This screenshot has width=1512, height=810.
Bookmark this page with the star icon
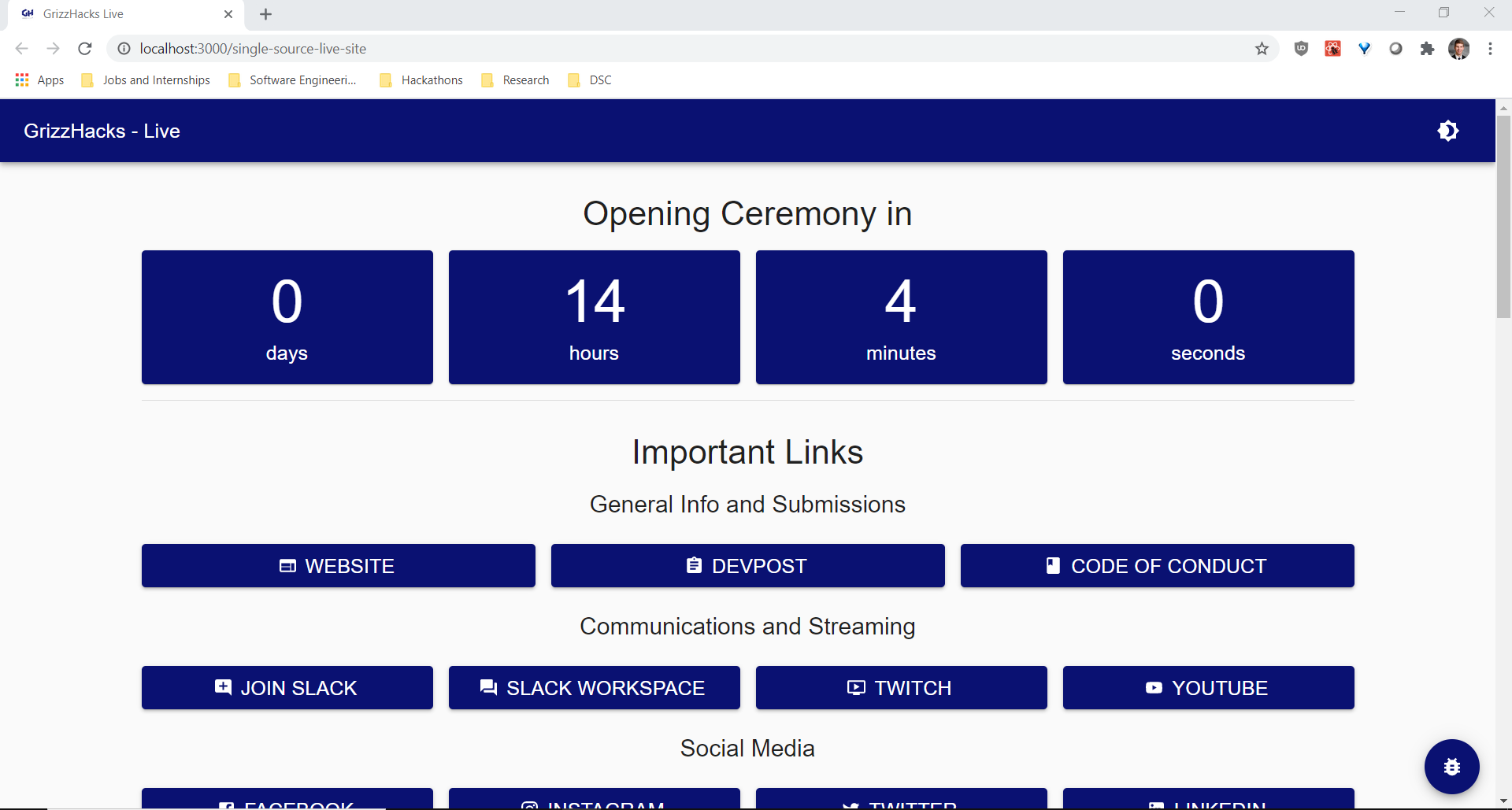1262,49
